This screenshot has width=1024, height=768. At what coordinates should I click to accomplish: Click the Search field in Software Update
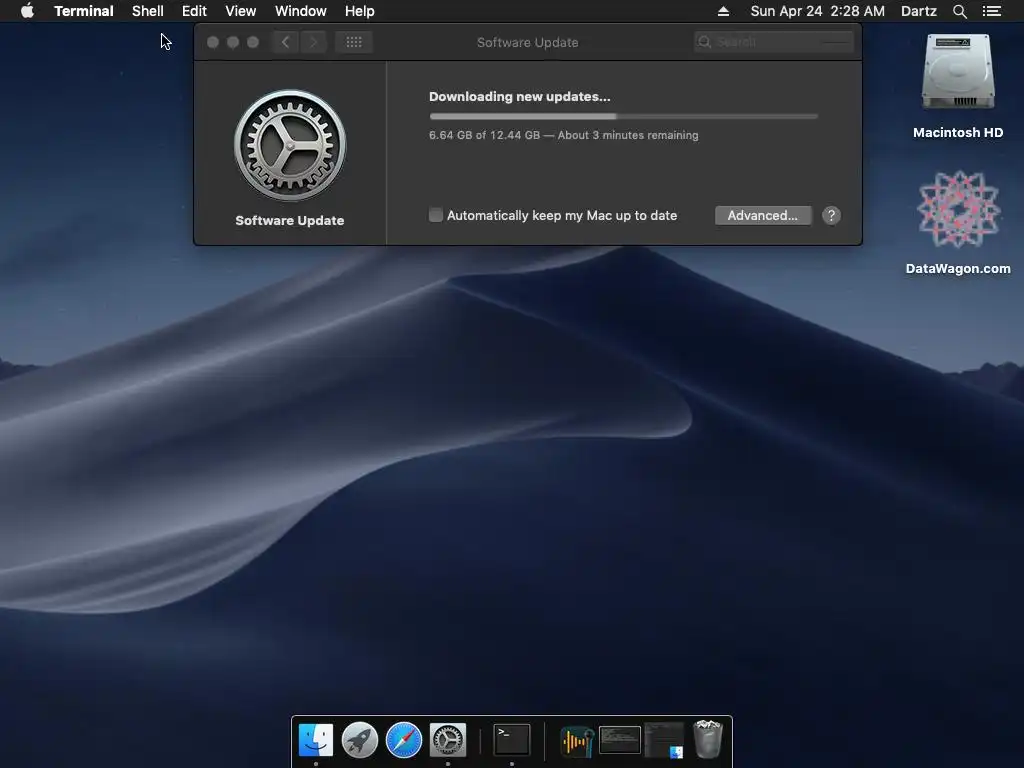774,42
